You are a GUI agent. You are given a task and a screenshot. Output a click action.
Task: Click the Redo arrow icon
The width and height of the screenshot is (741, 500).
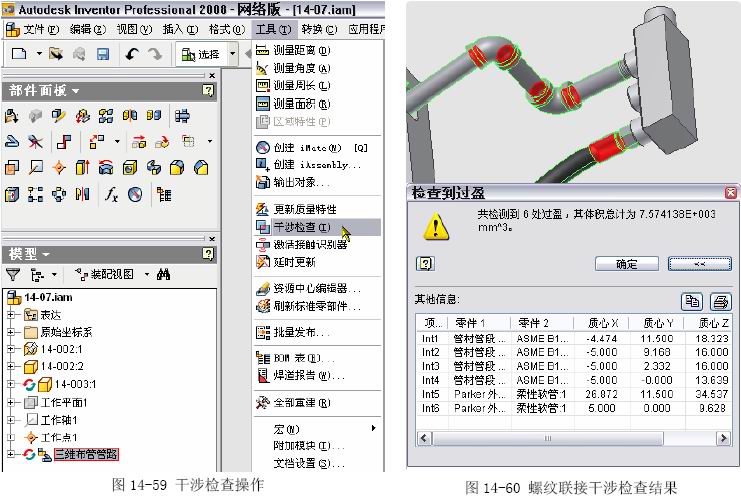click(155, 54)
